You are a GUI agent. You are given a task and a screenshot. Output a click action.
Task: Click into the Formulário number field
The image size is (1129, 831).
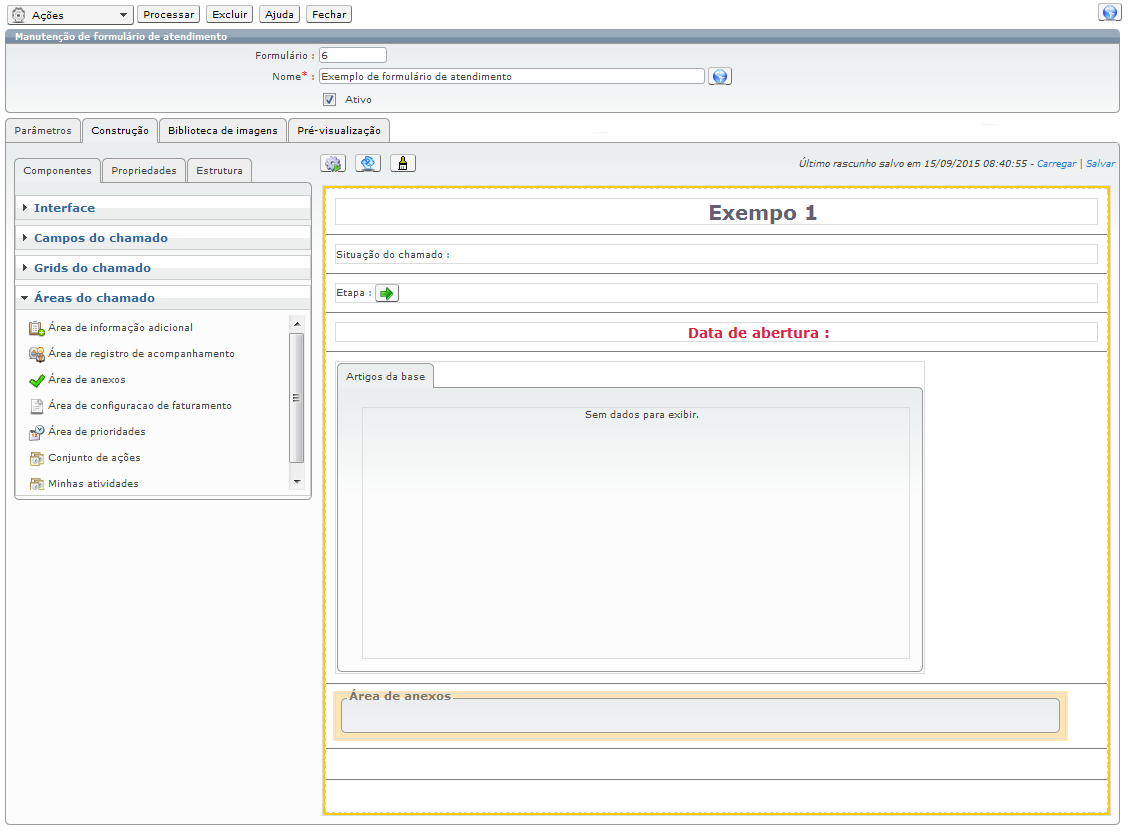353,55
